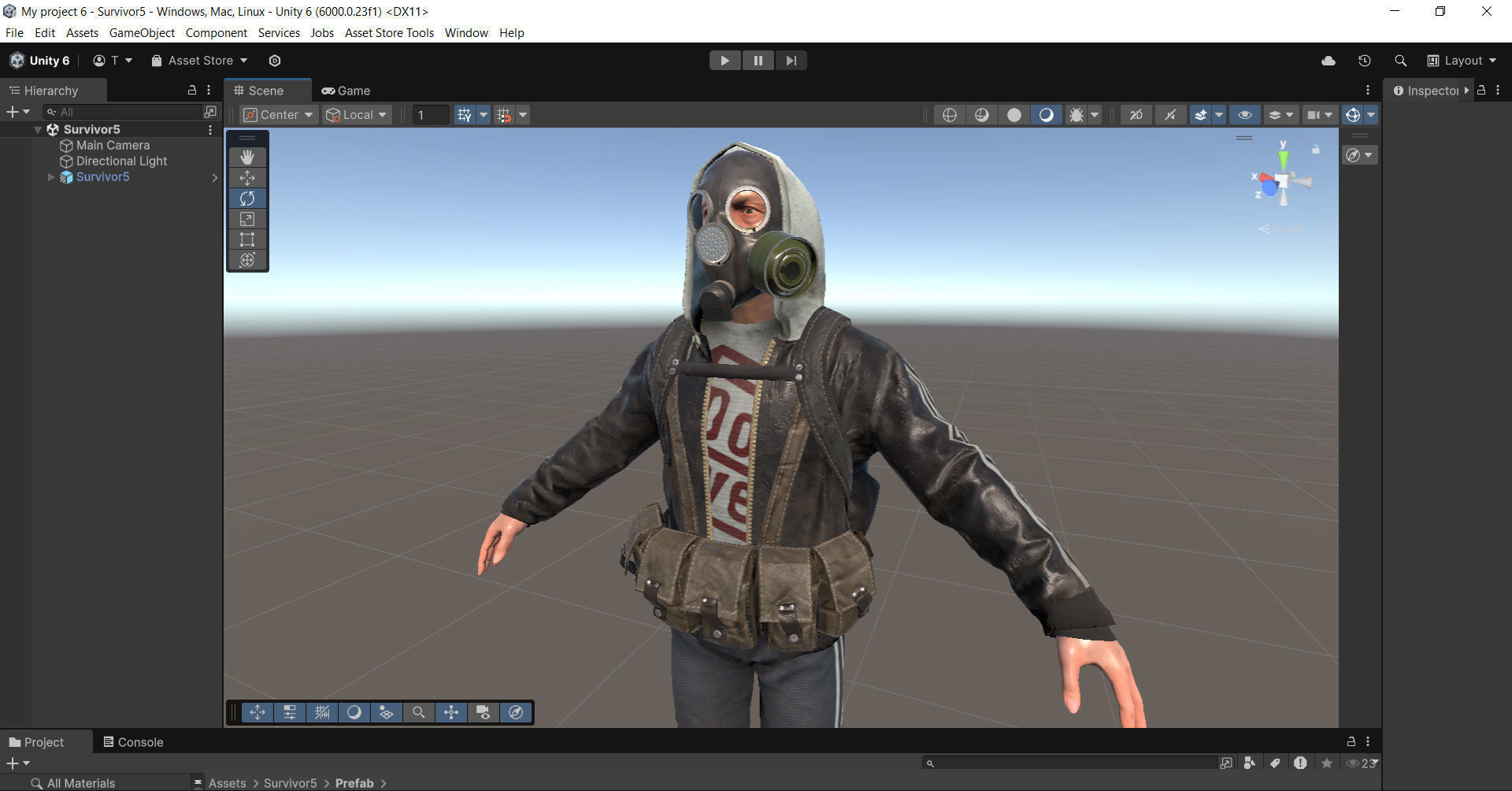The height and width of the screenshot is (791, 1512).
Task: Switch to wireframe draw mode
Action: [950, 115]
